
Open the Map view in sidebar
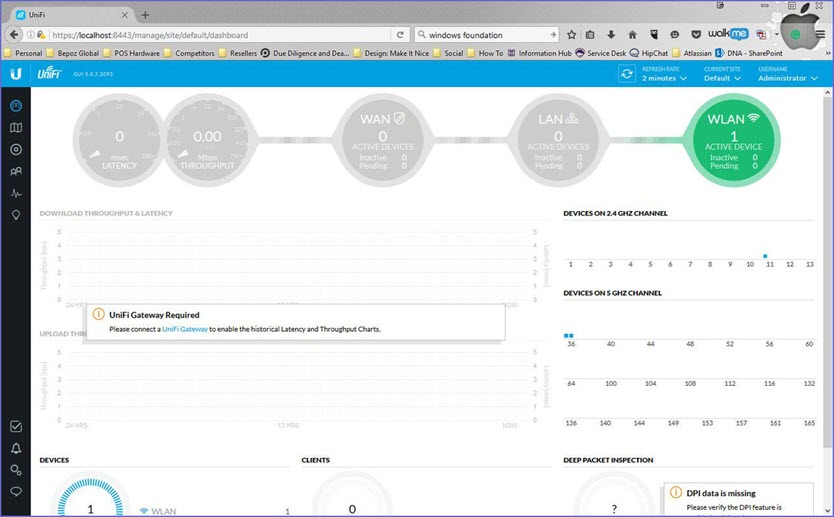(x=16, y=128)
